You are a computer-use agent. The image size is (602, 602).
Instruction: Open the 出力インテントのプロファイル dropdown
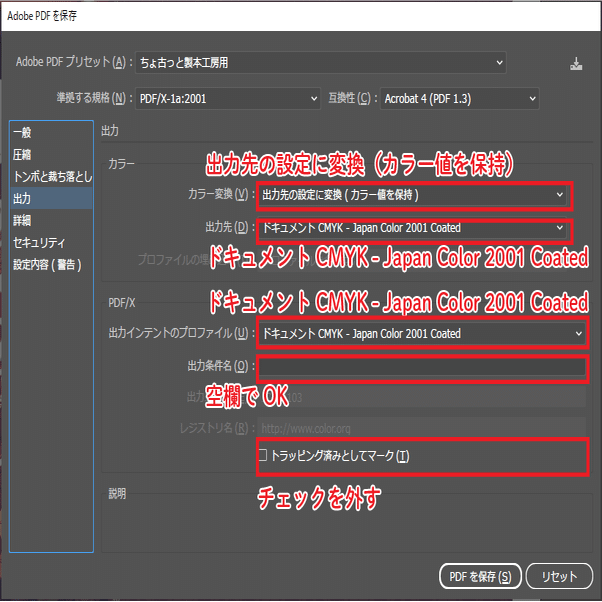(x=422, y=333)
